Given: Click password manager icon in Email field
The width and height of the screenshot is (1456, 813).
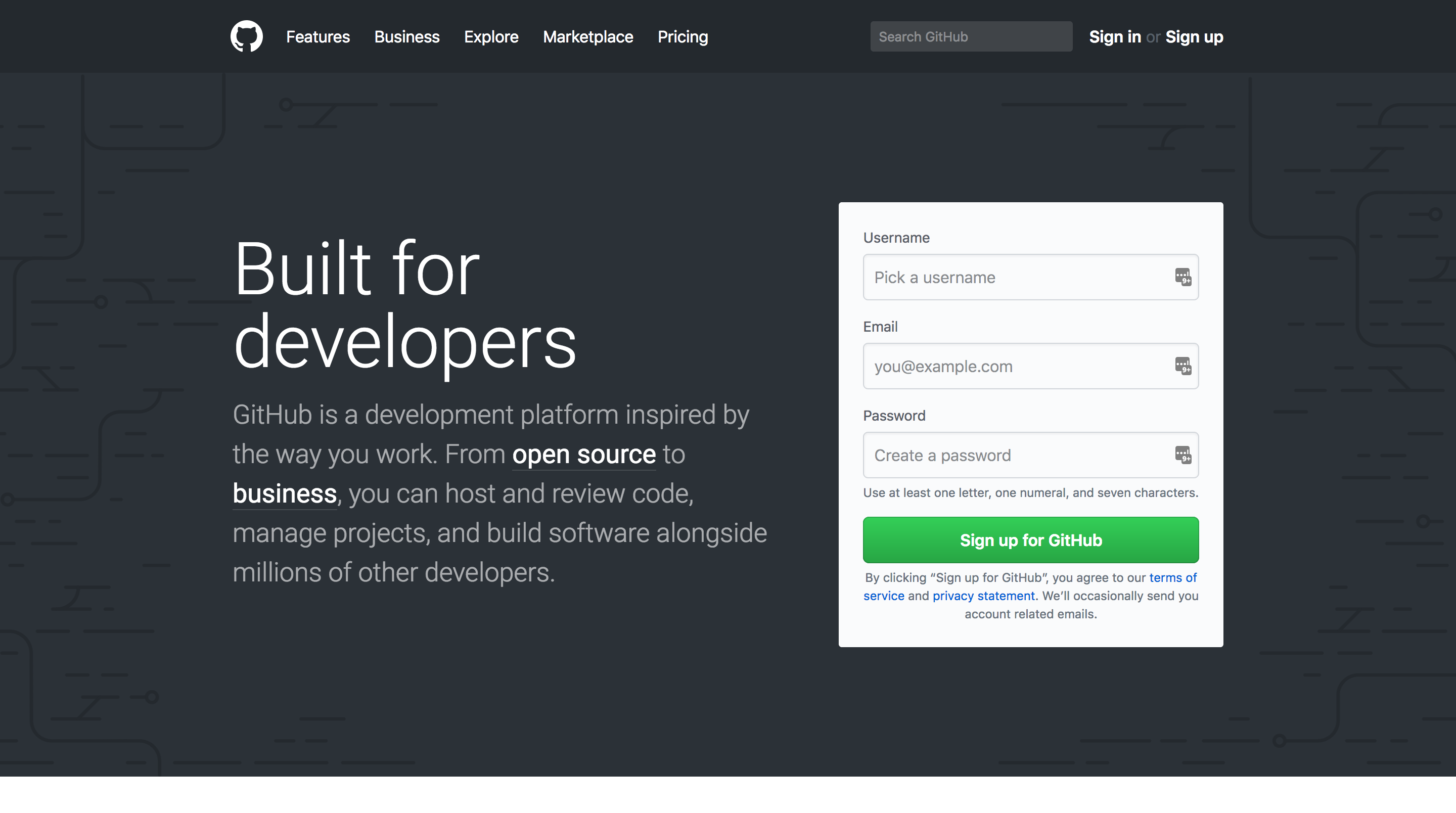Looking at the screenshot, I should click(x=1182, y=366).
